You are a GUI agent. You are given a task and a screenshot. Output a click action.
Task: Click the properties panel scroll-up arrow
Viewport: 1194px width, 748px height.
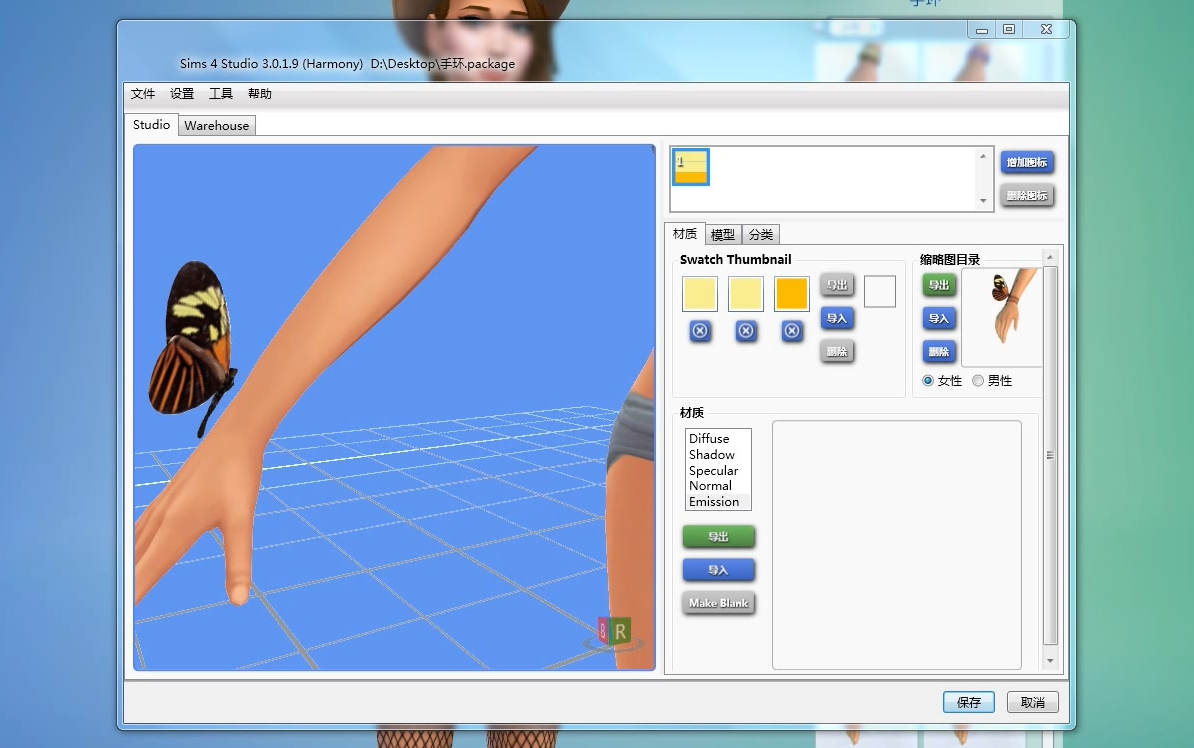click(x=1050, y=257)
